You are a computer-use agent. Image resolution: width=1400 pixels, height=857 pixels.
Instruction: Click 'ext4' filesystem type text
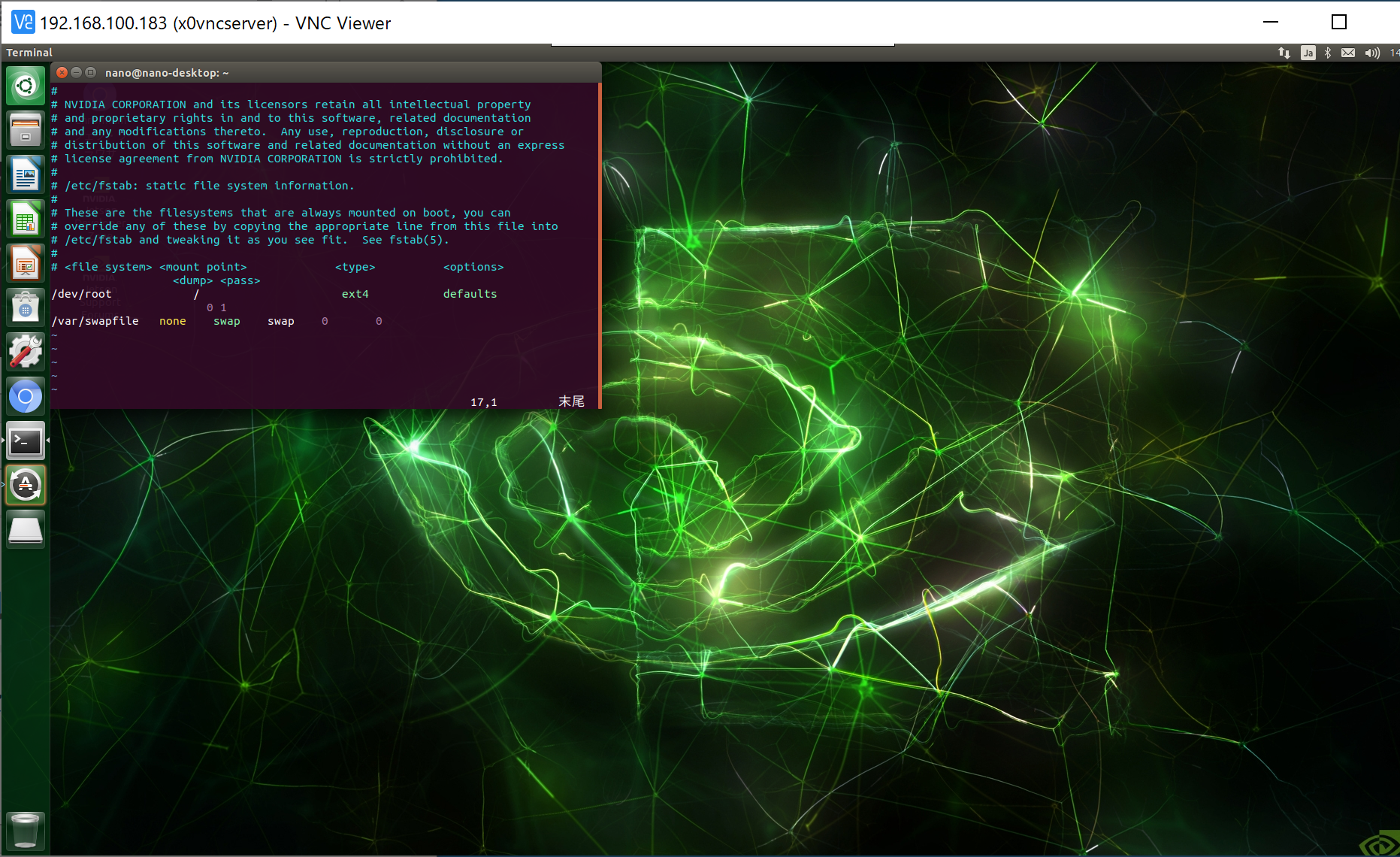pos(355,294)
